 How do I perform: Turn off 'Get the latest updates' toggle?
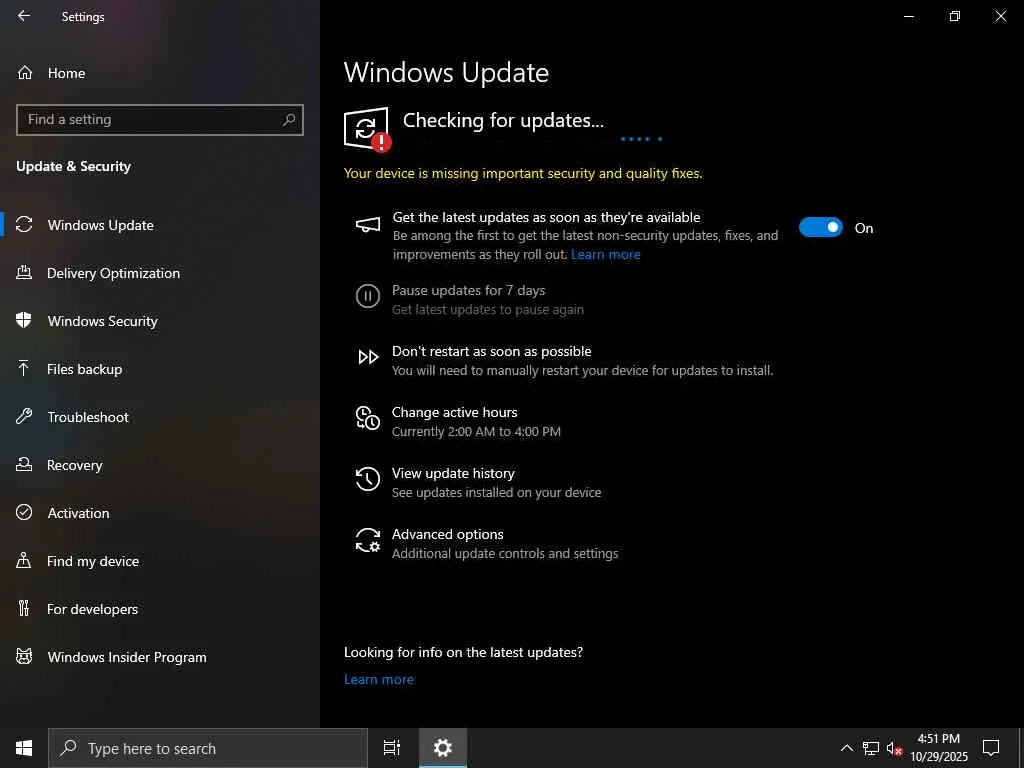[821, 227]
